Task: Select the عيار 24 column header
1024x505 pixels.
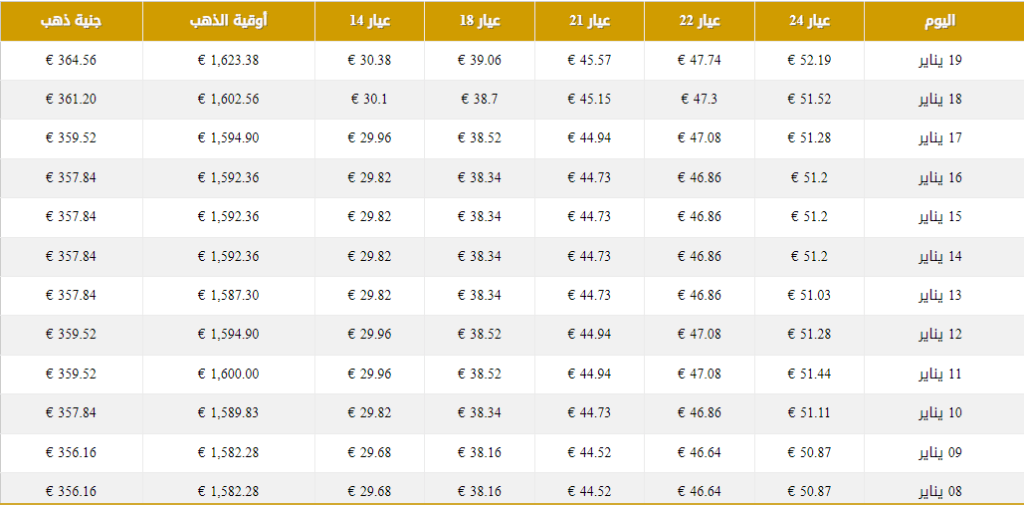Action: (809, 21)
